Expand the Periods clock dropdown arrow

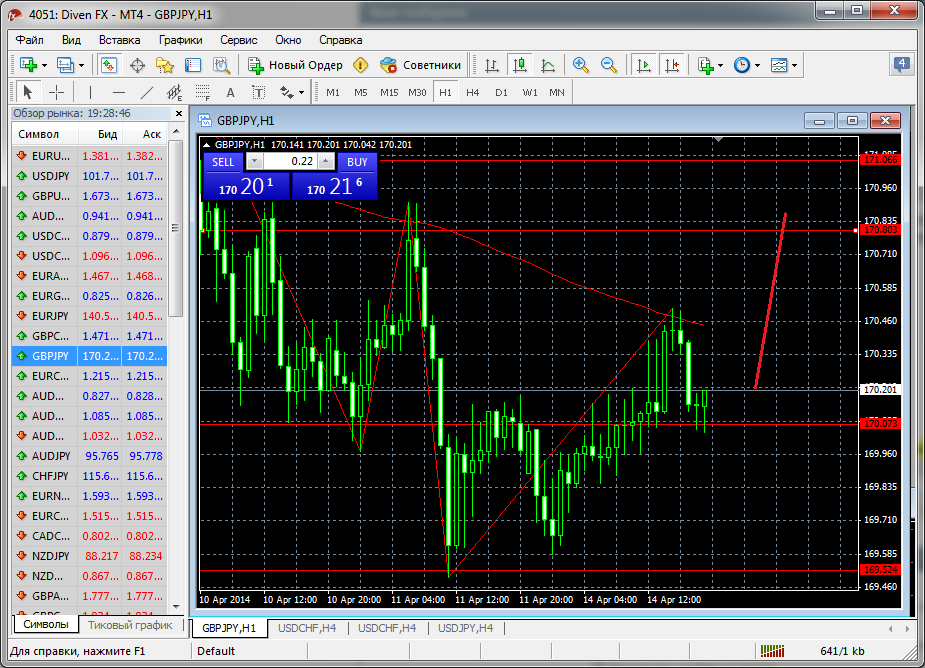click(x=757, y=66)
